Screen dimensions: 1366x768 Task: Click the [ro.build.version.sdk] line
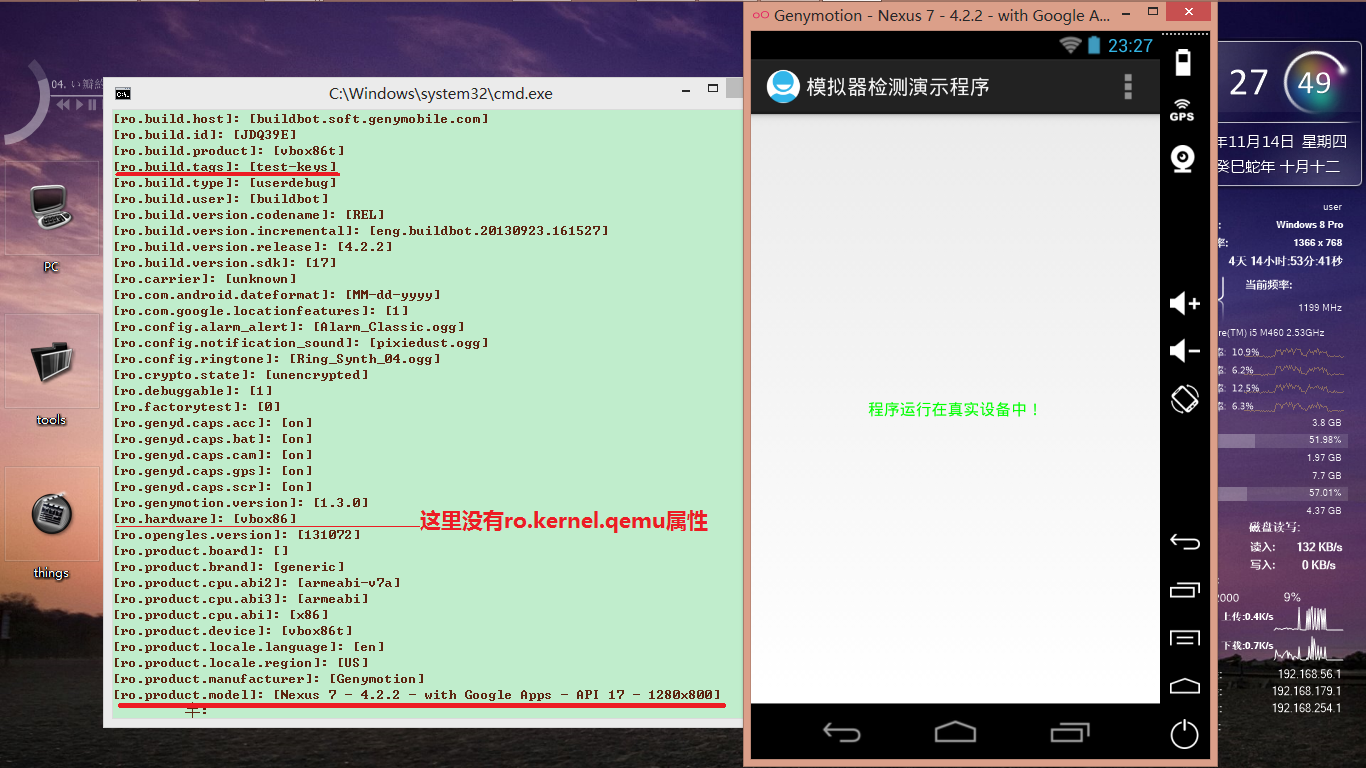pos(225,263)
